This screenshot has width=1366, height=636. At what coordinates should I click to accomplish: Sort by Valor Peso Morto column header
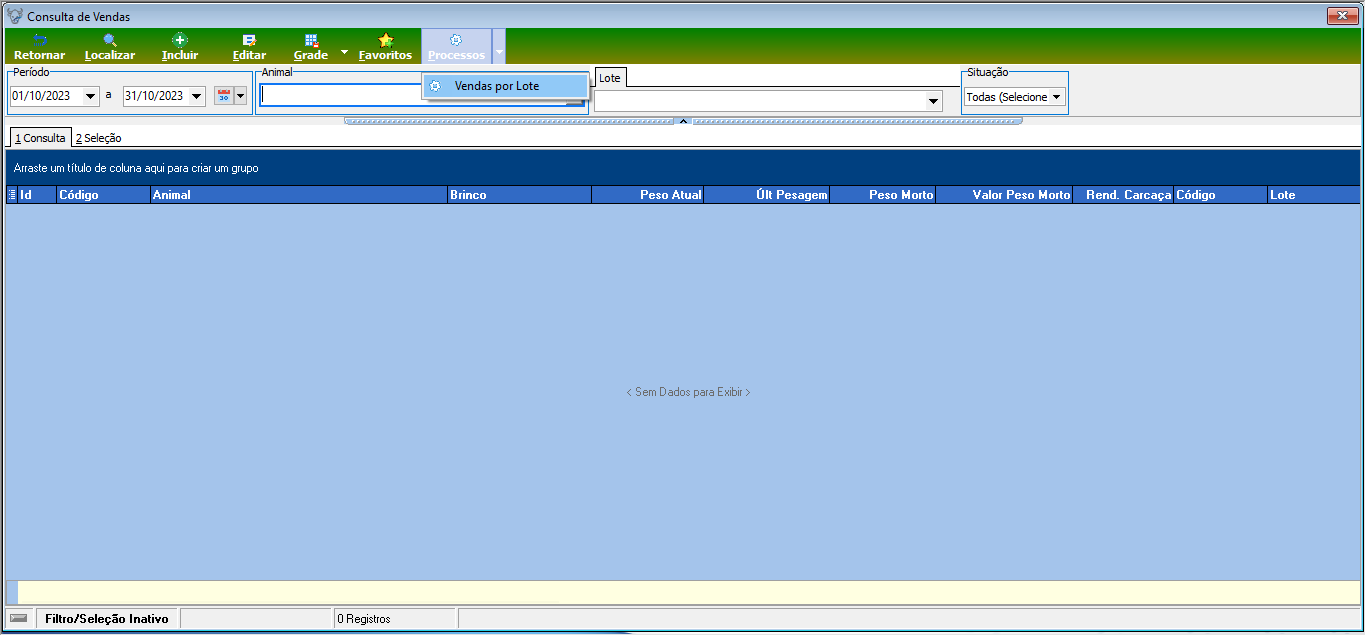pyautogui.click(x=1004, y=195)
